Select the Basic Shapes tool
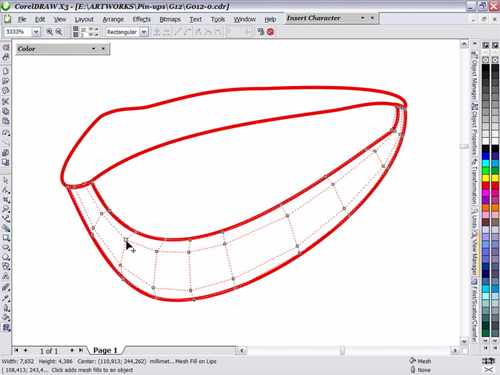The width and height of the screenshot is (500, 375). click(x=6, y=266)
